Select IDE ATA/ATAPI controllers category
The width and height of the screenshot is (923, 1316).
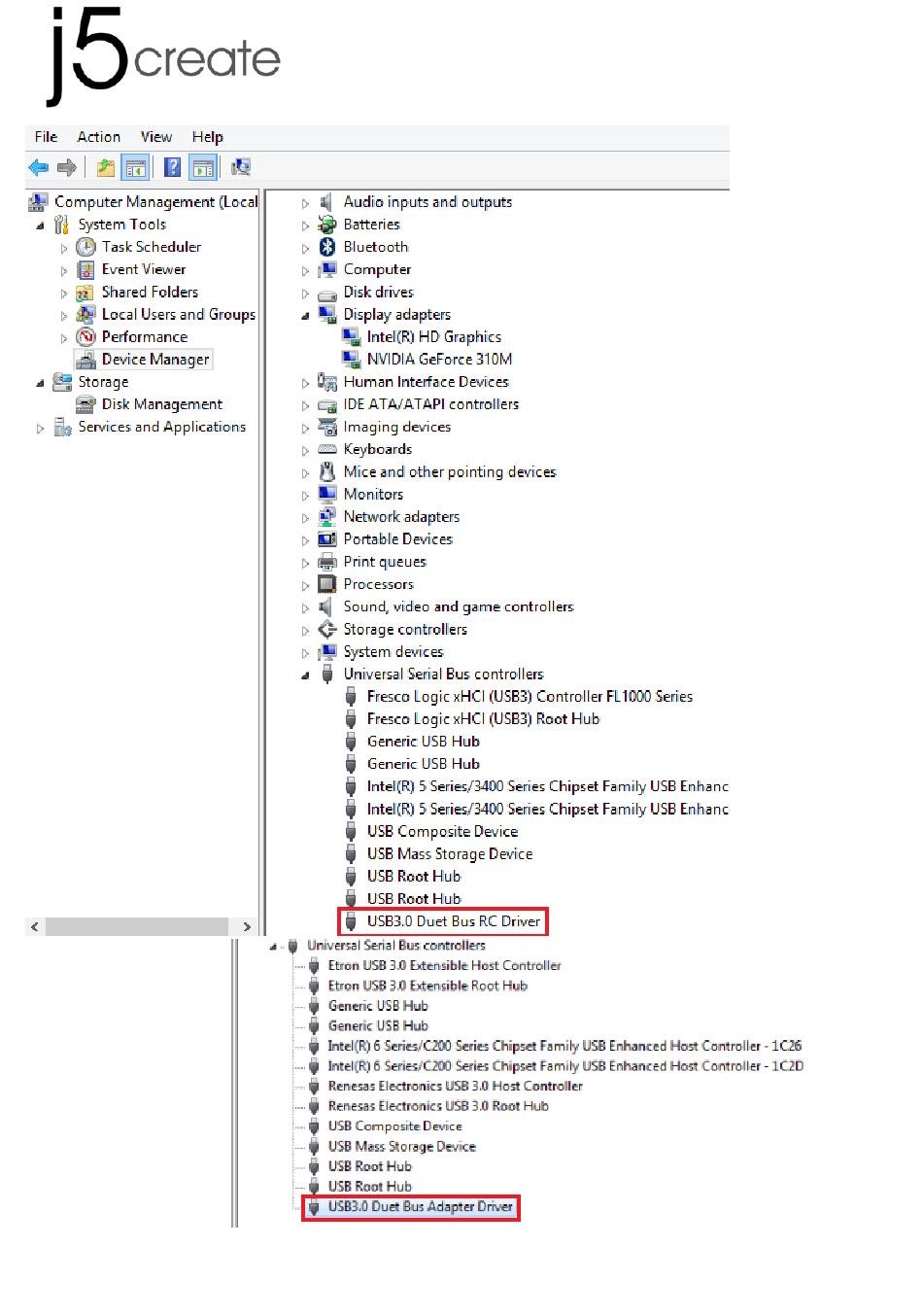point(430,404)
